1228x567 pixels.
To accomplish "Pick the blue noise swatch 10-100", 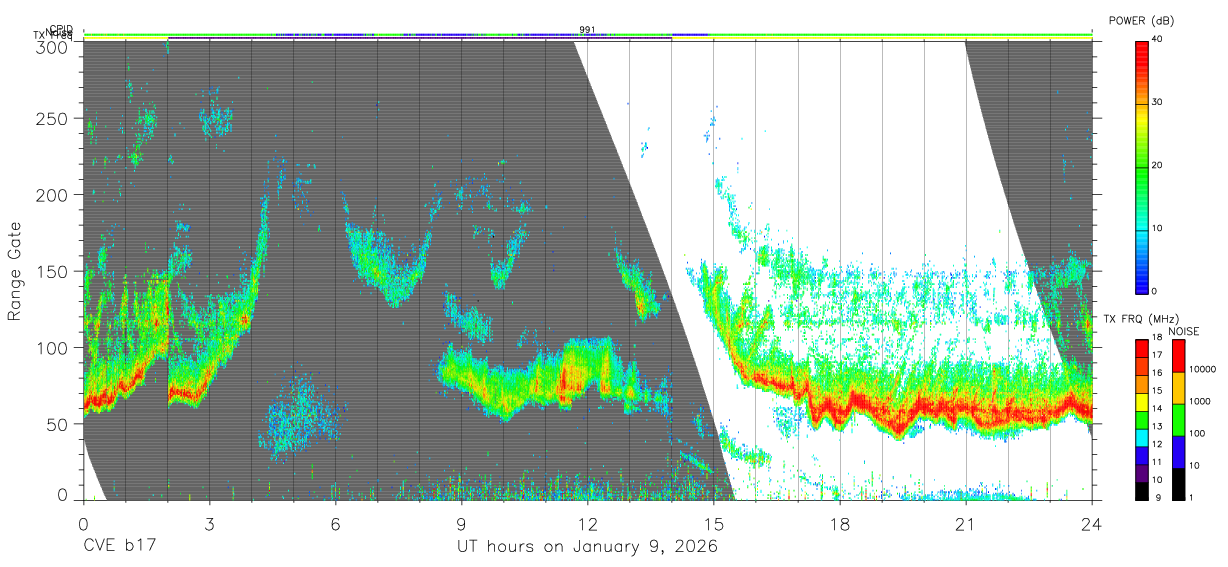I will (x=1179, y=452).
